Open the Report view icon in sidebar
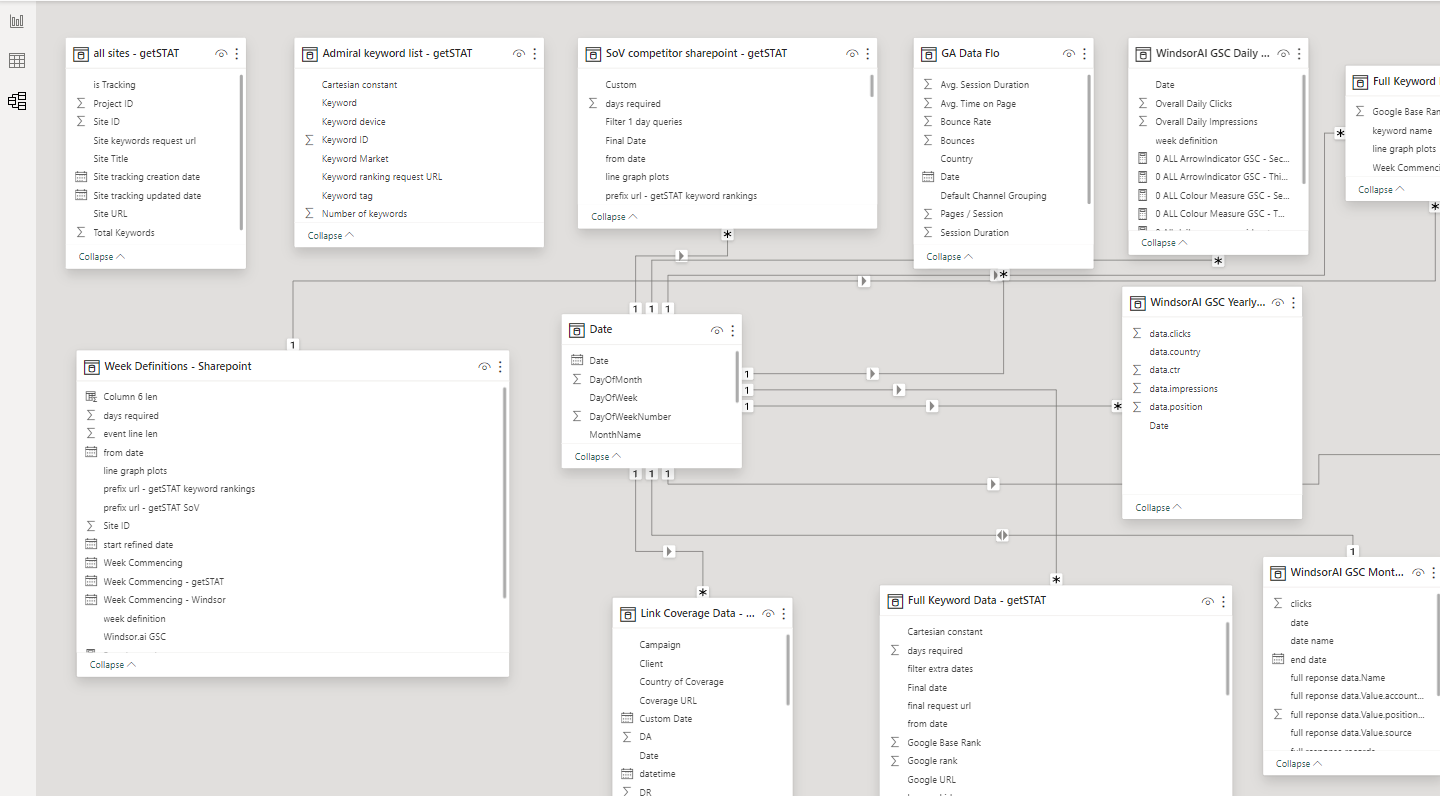 (17, 21)
